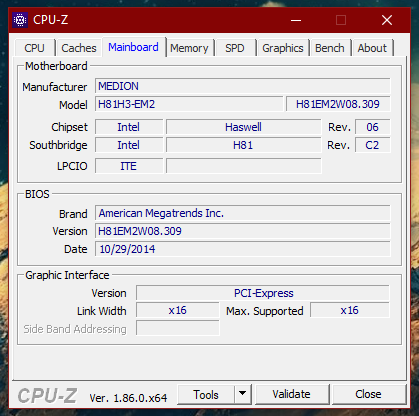Expand the Tools dropdown arrow

pyautogui.click(x=243, y=394)
